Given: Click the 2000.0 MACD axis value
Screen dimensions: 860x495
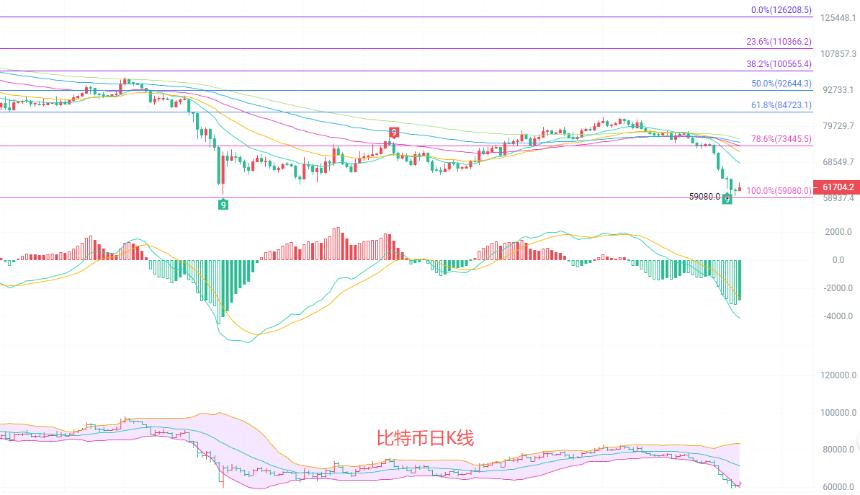Looking at the screenshot, I should (838, 232).
